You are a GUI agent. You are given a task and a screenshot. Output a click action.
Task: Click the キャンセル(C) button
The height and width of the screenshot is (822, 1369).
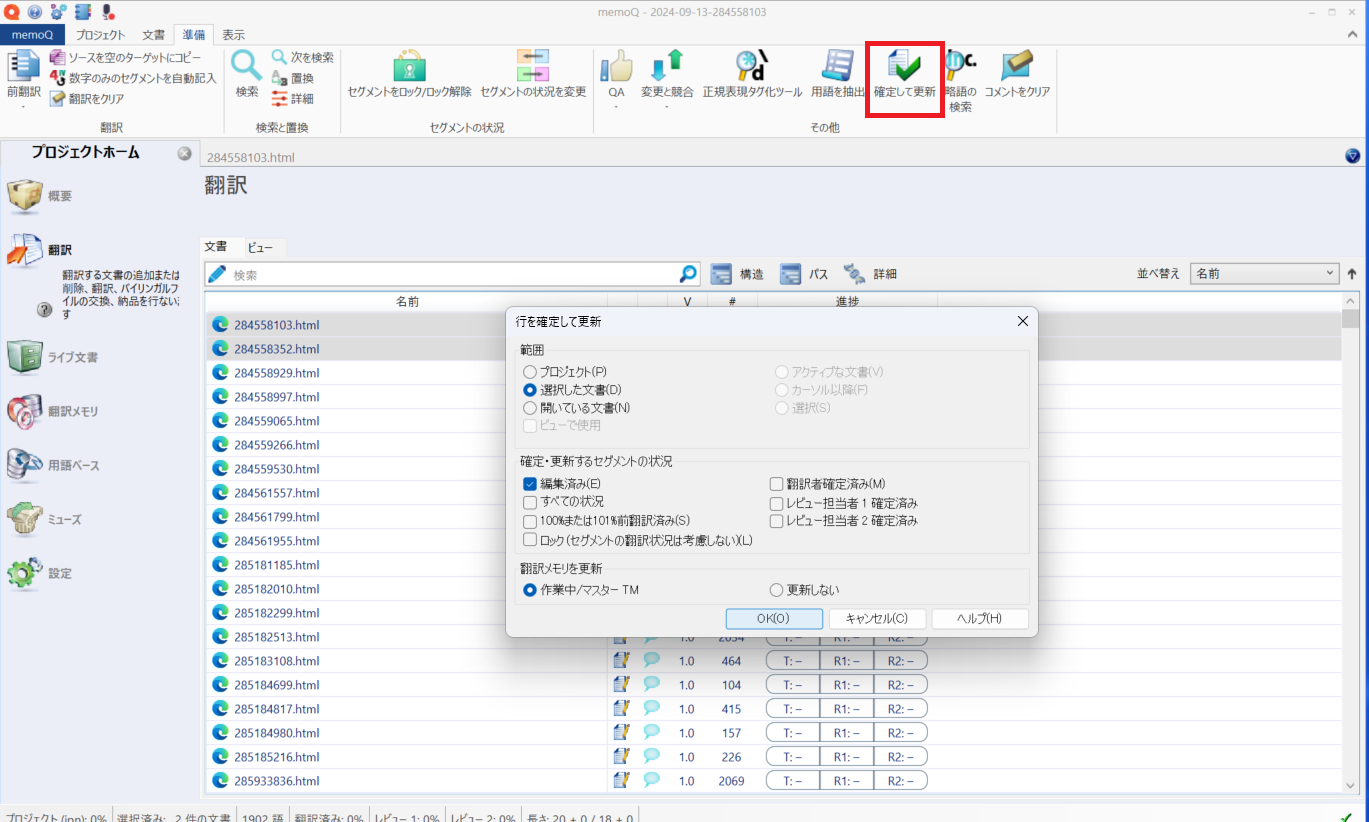tap(877, 618)
